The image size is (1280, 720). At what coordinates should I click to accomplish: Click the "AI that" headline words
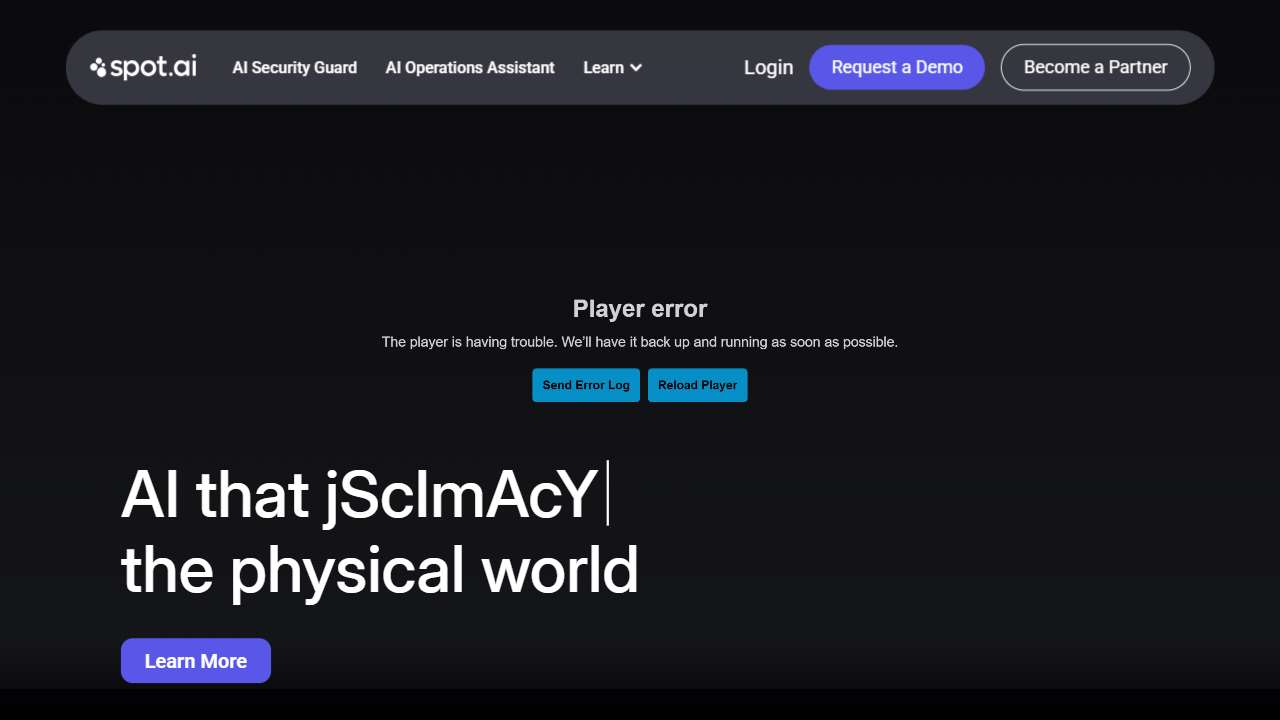click(215, 494)
